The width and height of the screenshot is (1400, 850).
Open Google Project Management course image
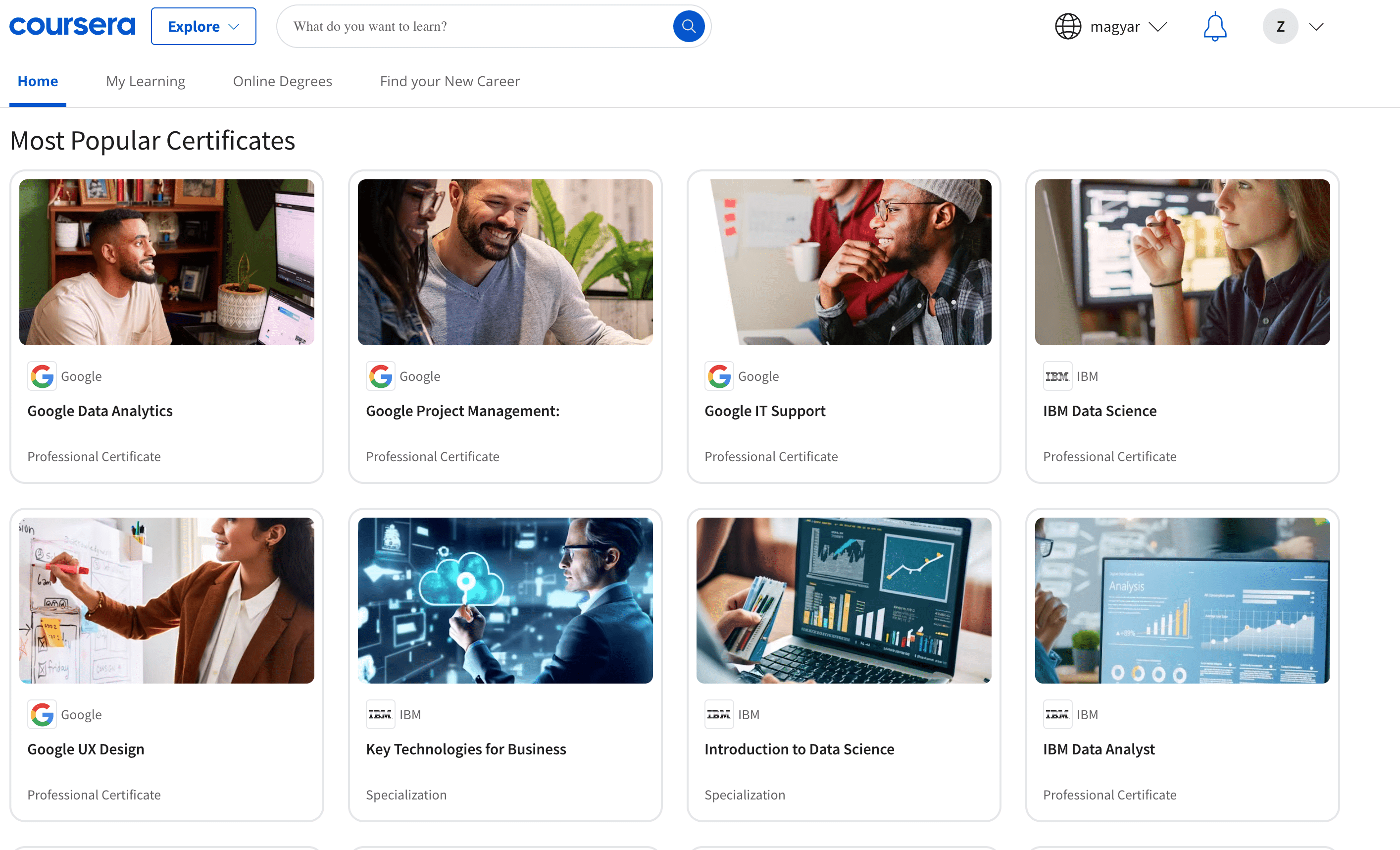(505, 262)
